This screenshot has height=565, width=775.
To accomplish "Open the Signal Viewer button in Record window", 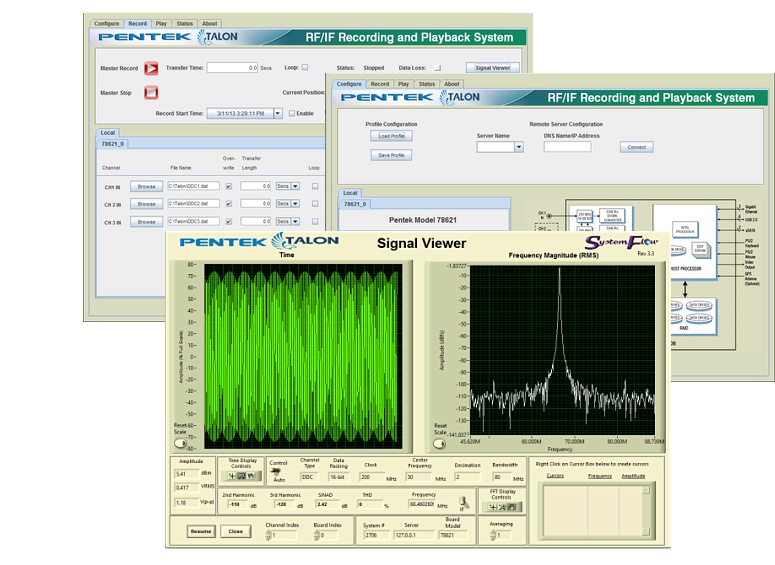I will click(493, 68).
